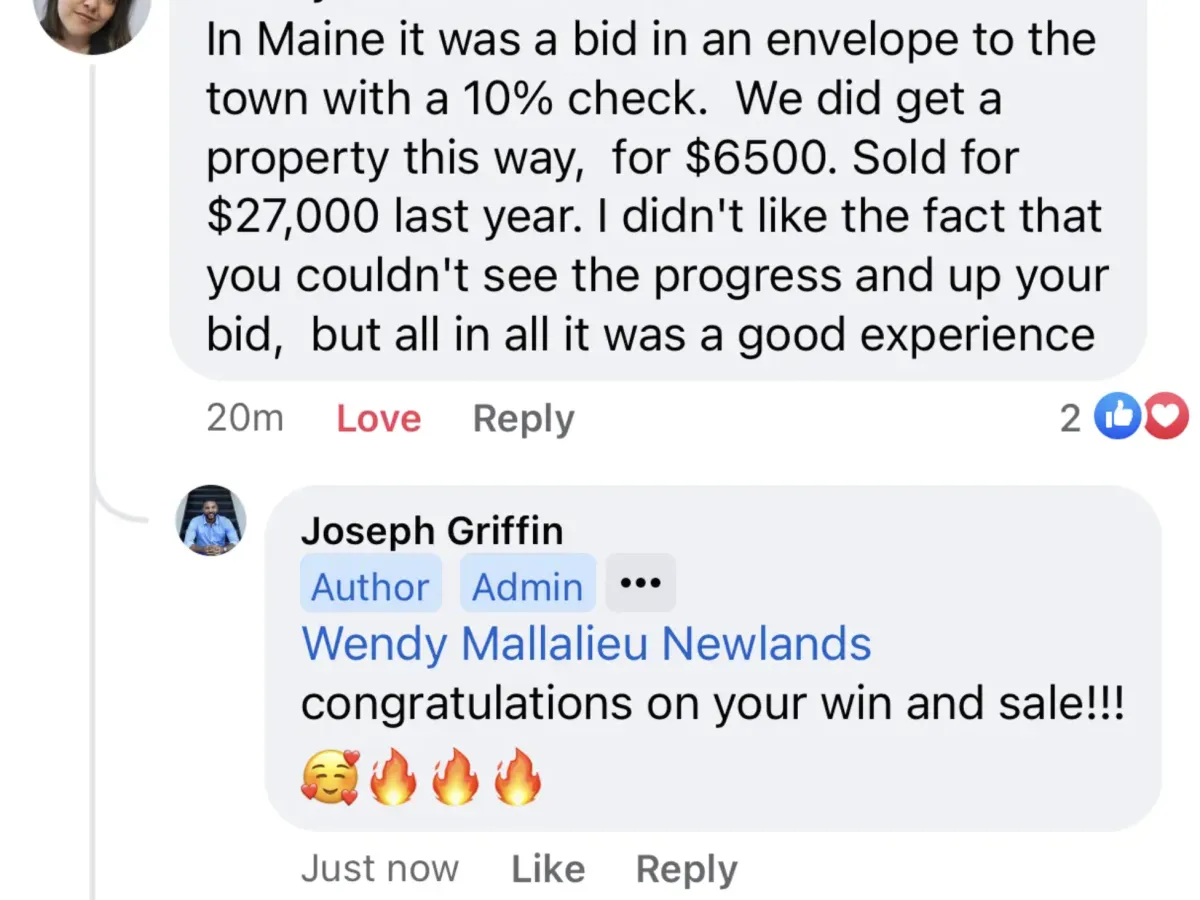Image resolution: width=1200 pixels, height=900 pixels.
Task: Toggle the Love reaction on the Maine comment
Action: point(378,418)
